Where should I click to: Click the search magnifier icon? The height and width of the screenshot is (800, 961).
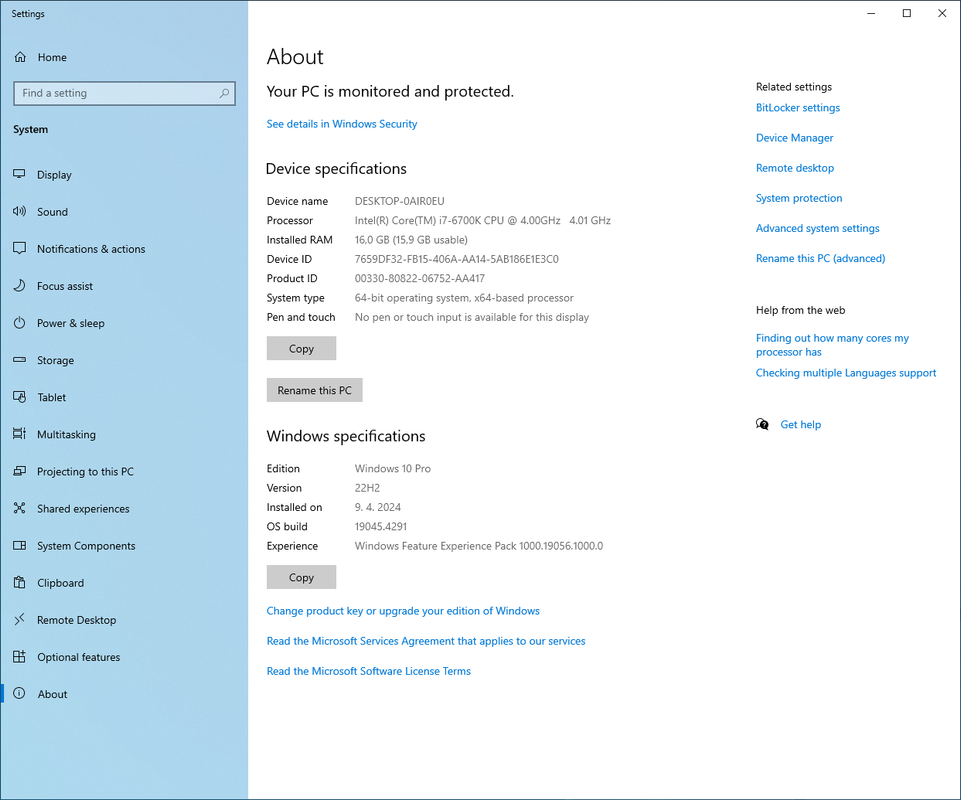(224, 93)
